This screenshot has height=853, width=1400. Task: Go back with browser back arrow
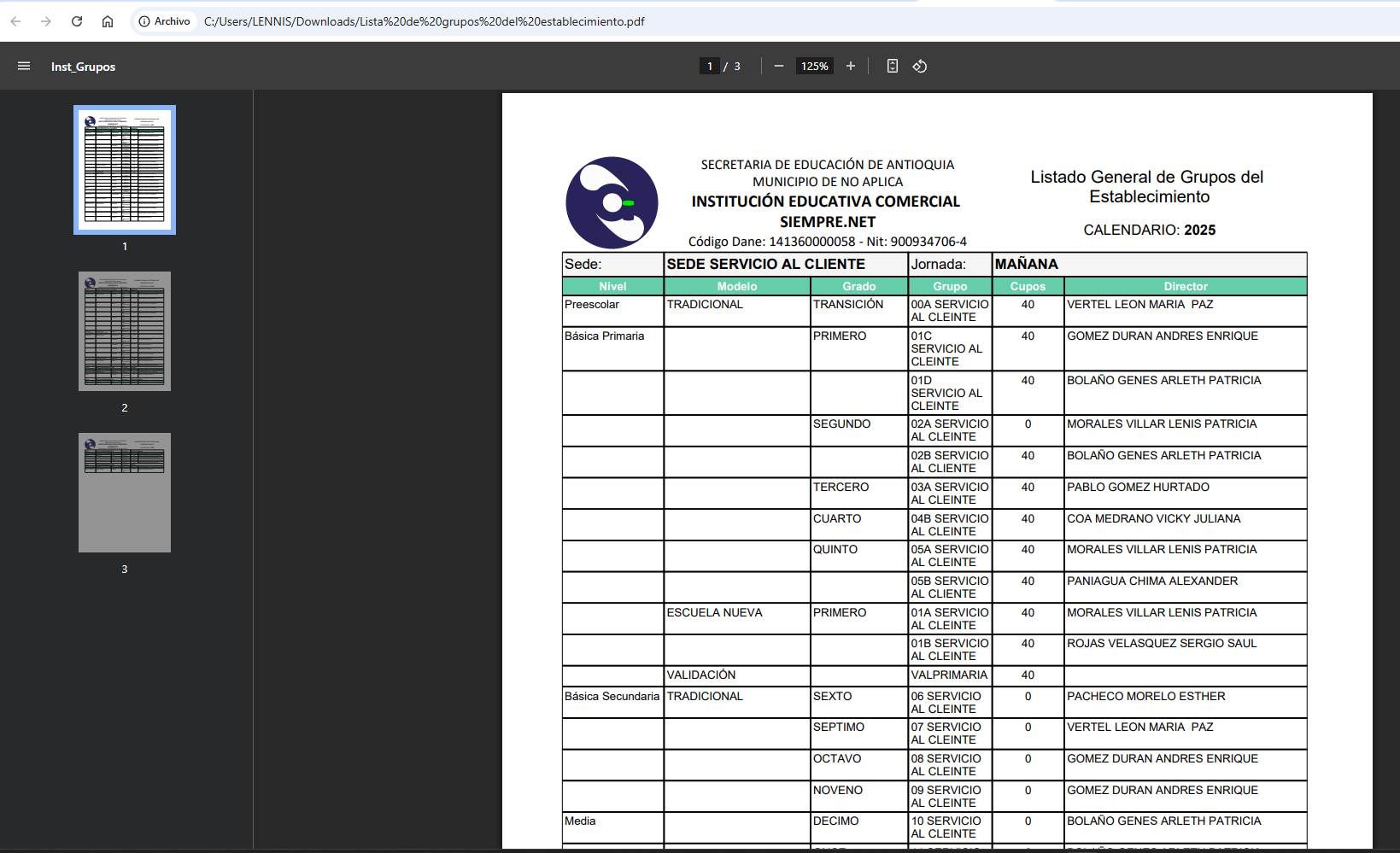click(15, 21)
